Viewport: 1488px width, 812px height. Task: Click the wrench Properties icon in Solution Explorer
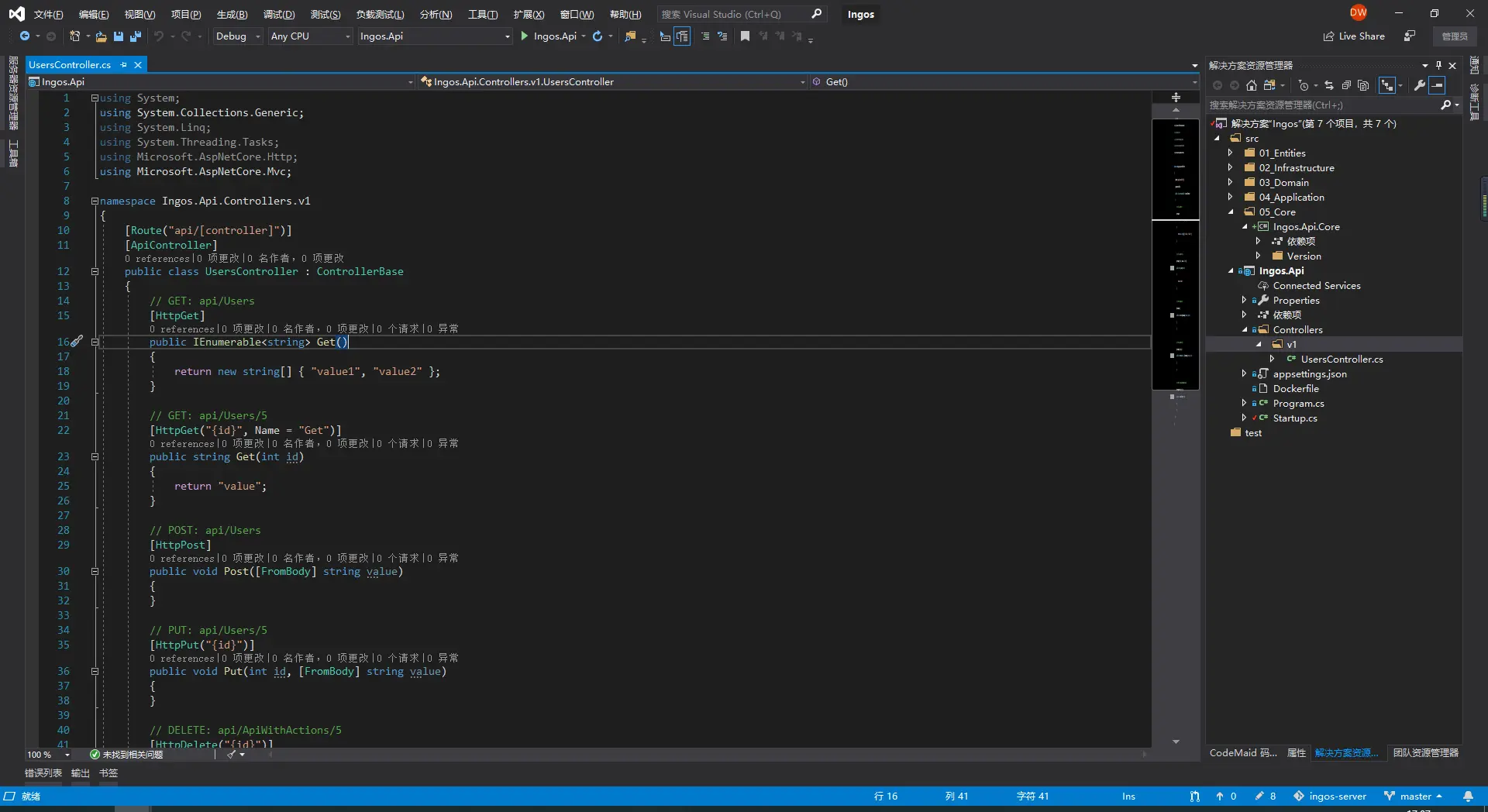point(1419,86)
